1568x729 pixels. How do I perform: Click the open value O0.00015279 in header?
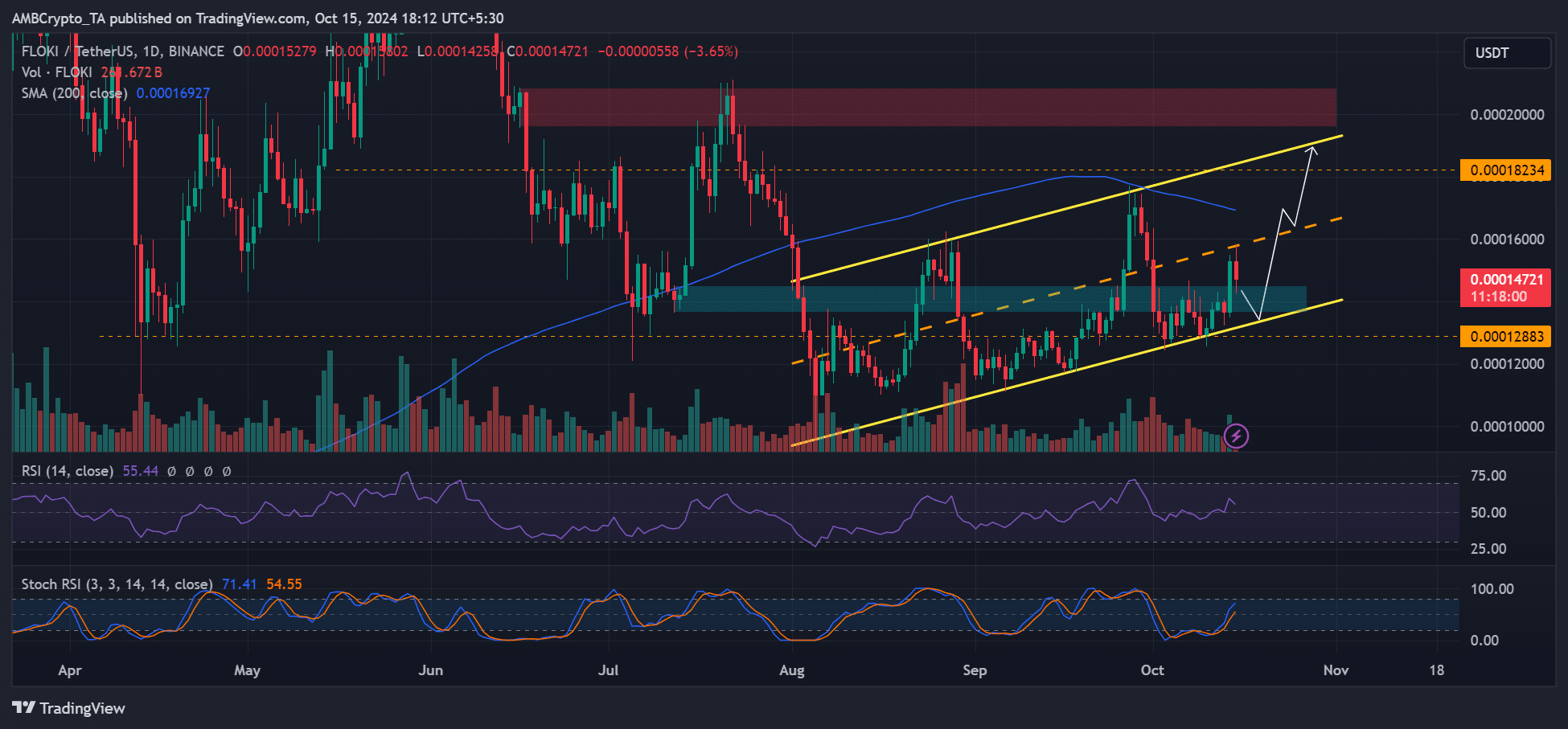274,51
